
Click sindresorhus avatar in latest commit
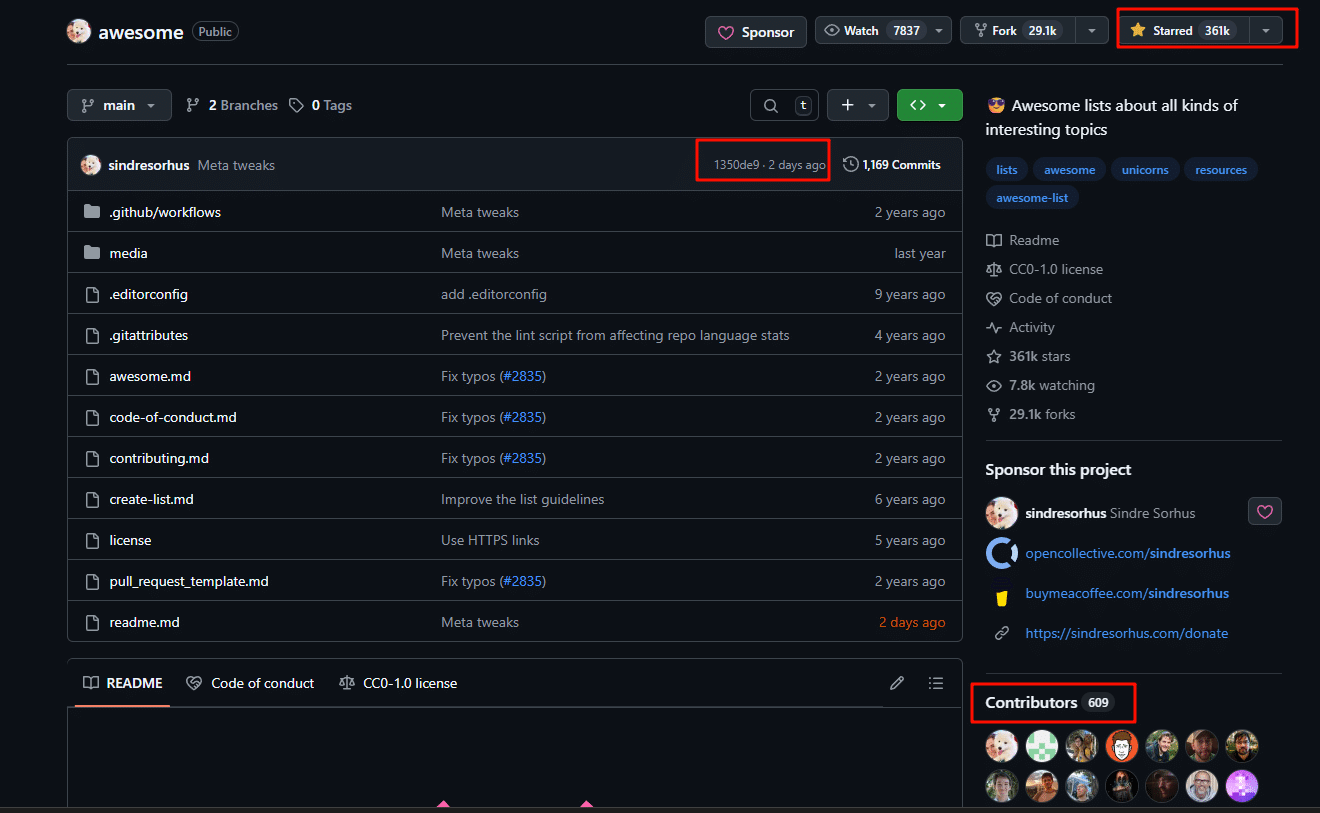coord(91,165)
